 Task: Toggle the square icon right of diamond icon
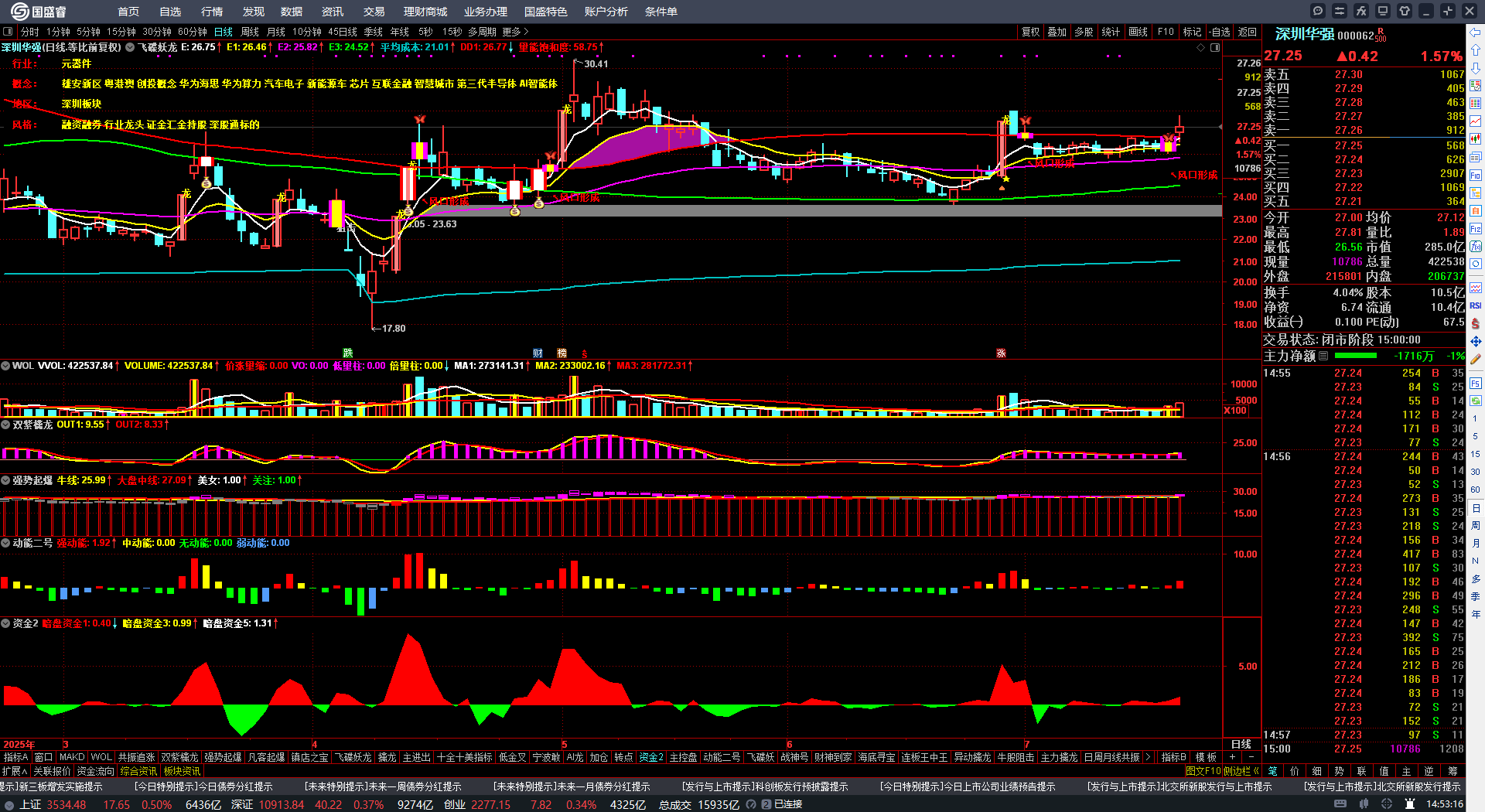pos(1215,48)
